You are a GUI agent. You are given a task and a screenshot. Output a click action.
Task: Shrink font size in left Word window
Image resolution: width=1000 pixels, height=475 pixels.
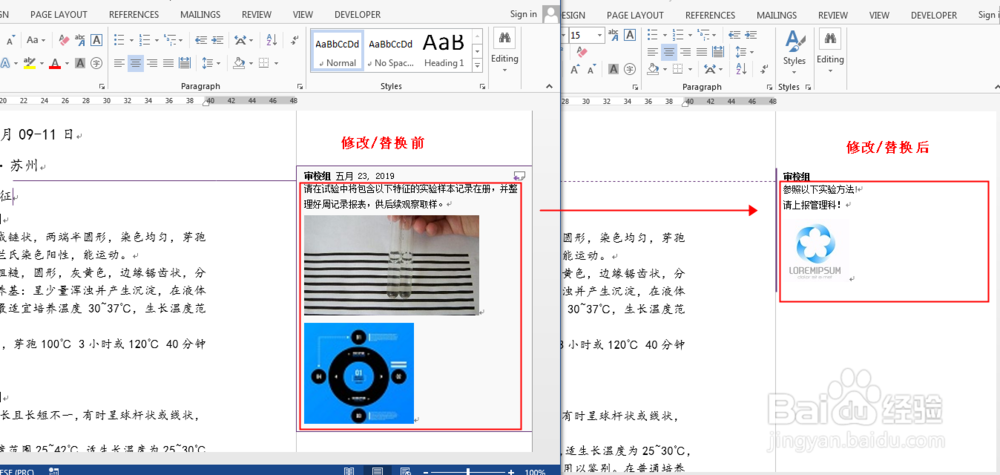(x=10, y=40)
